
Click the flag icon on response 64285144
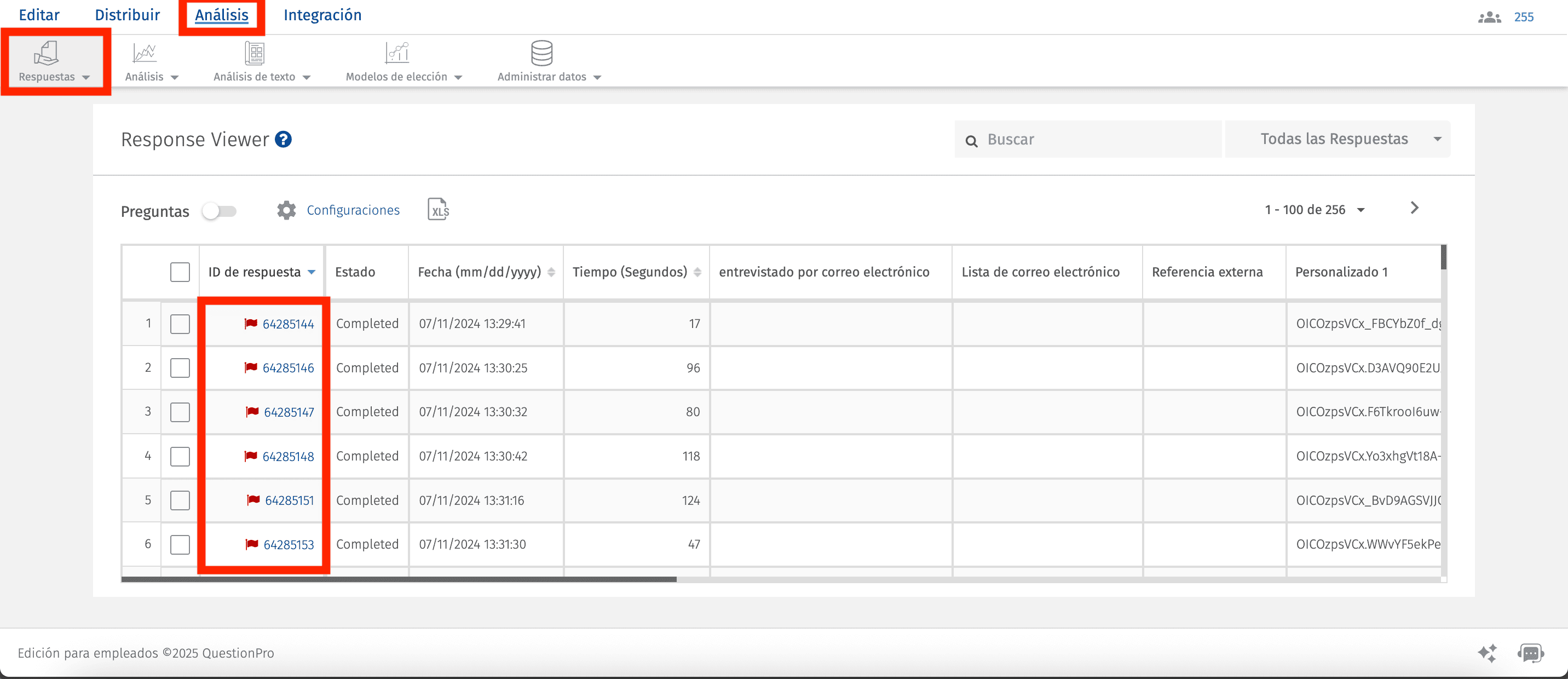point(250,324)
